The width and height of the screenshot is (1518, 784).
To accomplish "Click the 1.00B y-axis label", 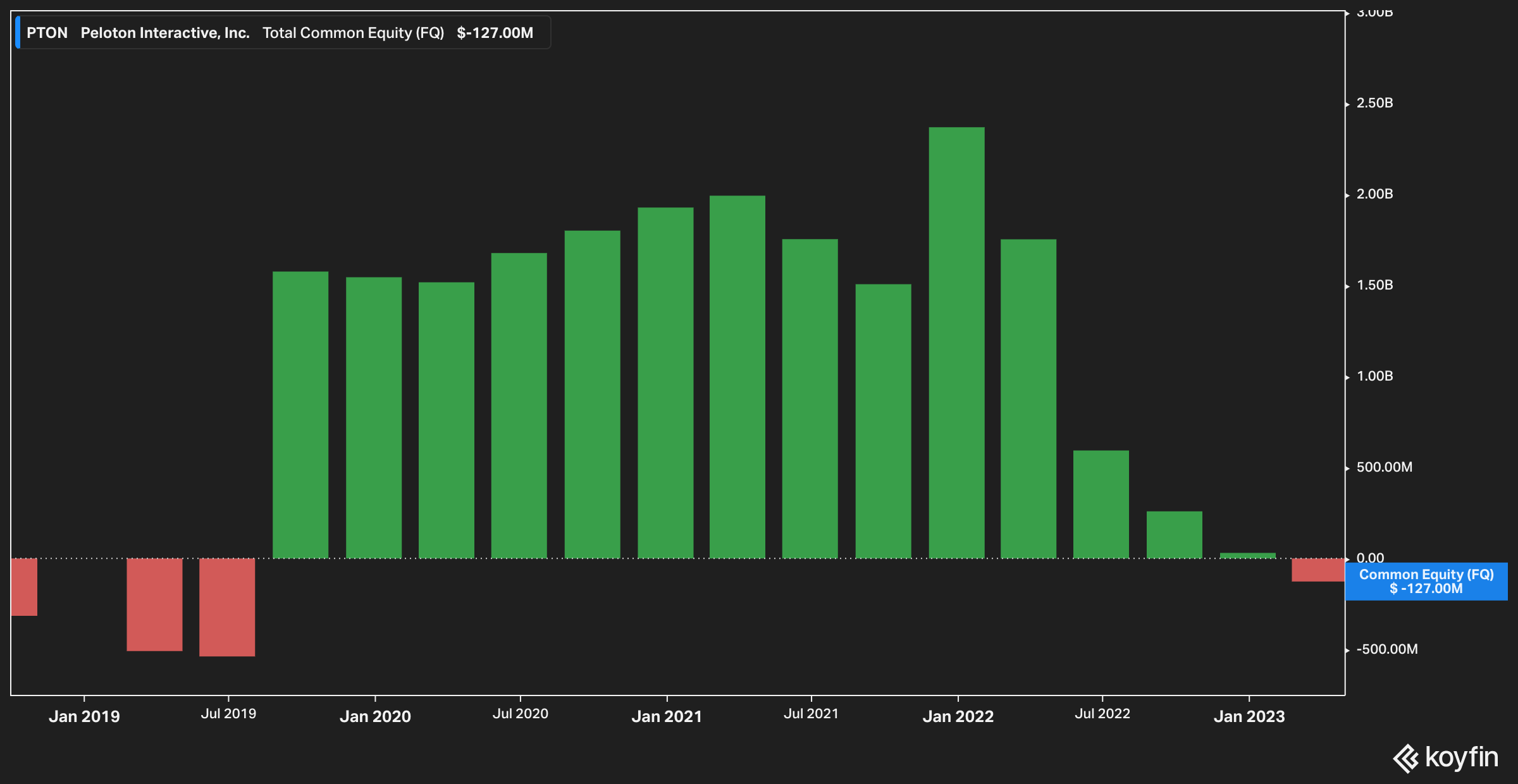I will point(1374,376).
